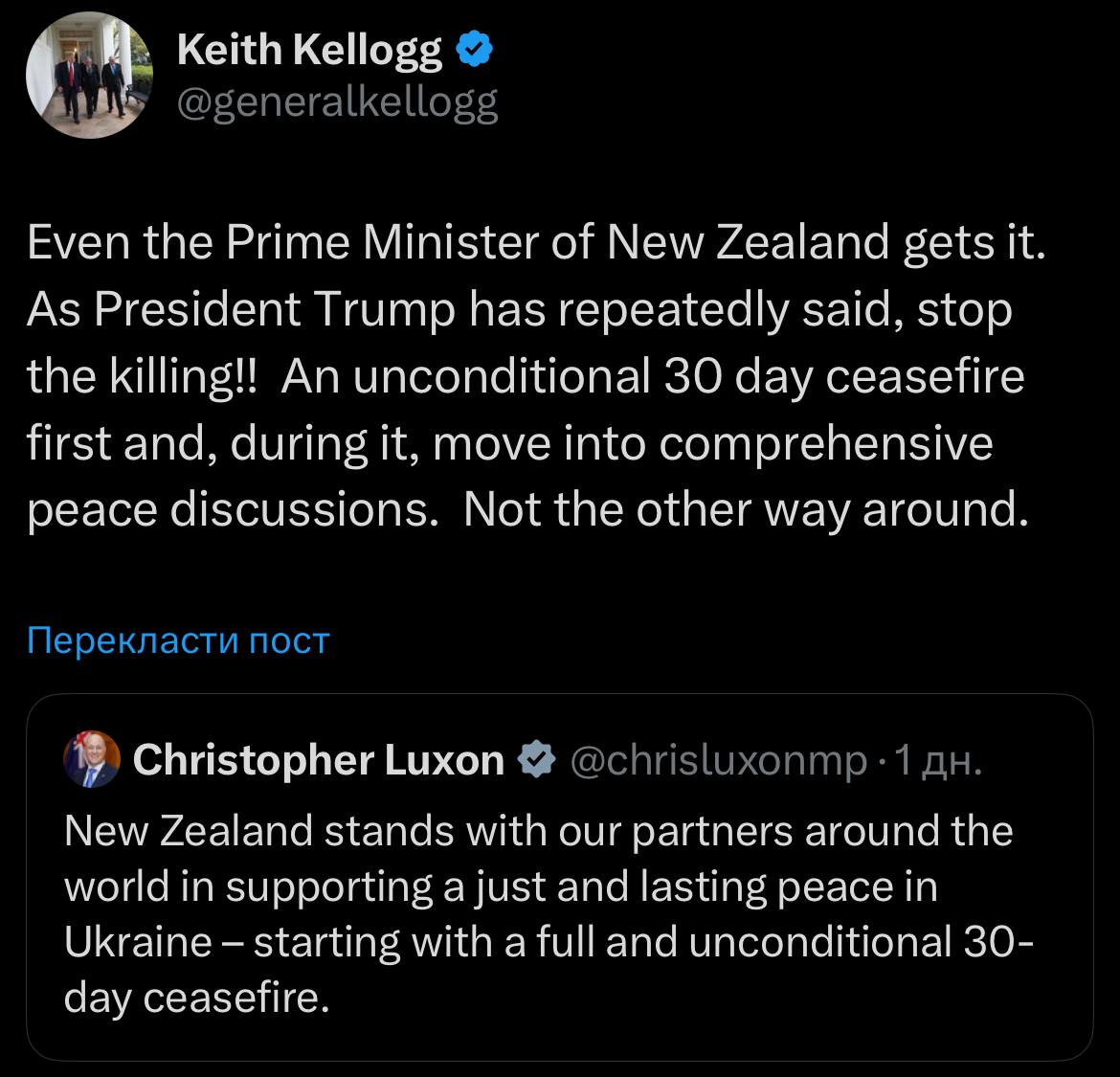Open the @generalkellogg handle
The image size is (1120, 1077).
(337, 103)
